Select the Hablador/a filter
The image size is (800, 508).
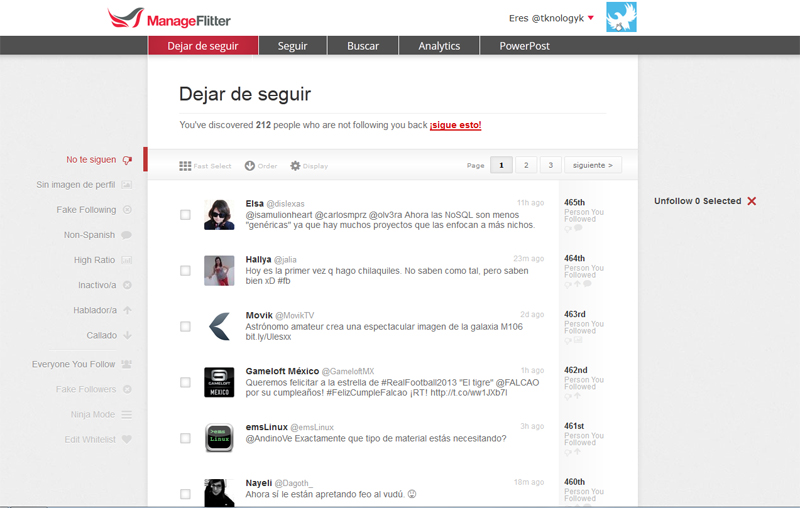(x=95, y=310)
